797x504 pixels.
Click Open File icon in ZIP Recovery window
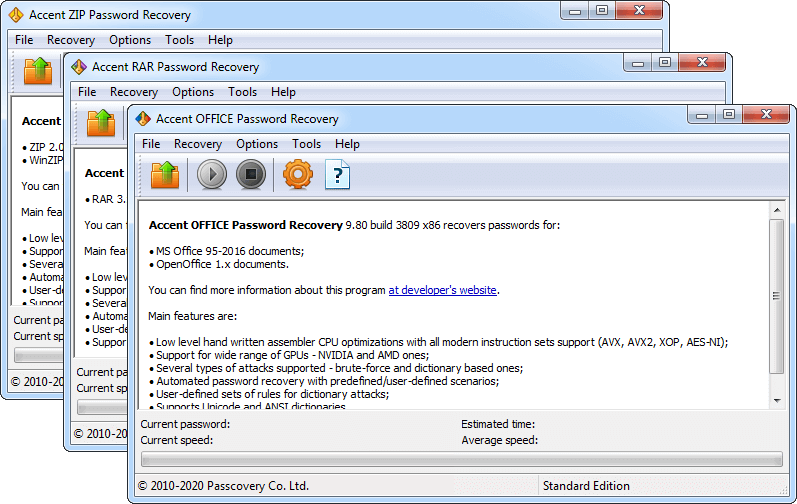coord(38,70)
